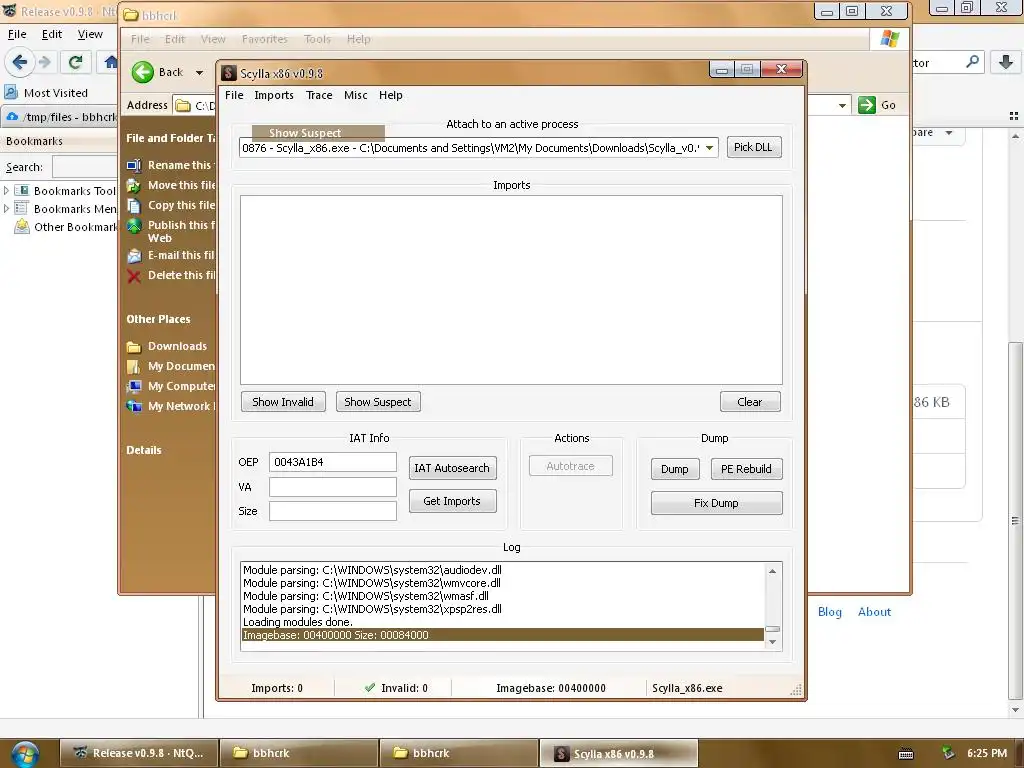Viewport: 1024px width, 768px height.
Task: Select the Imagebase line in the log
Action: (x=502, y=635)
